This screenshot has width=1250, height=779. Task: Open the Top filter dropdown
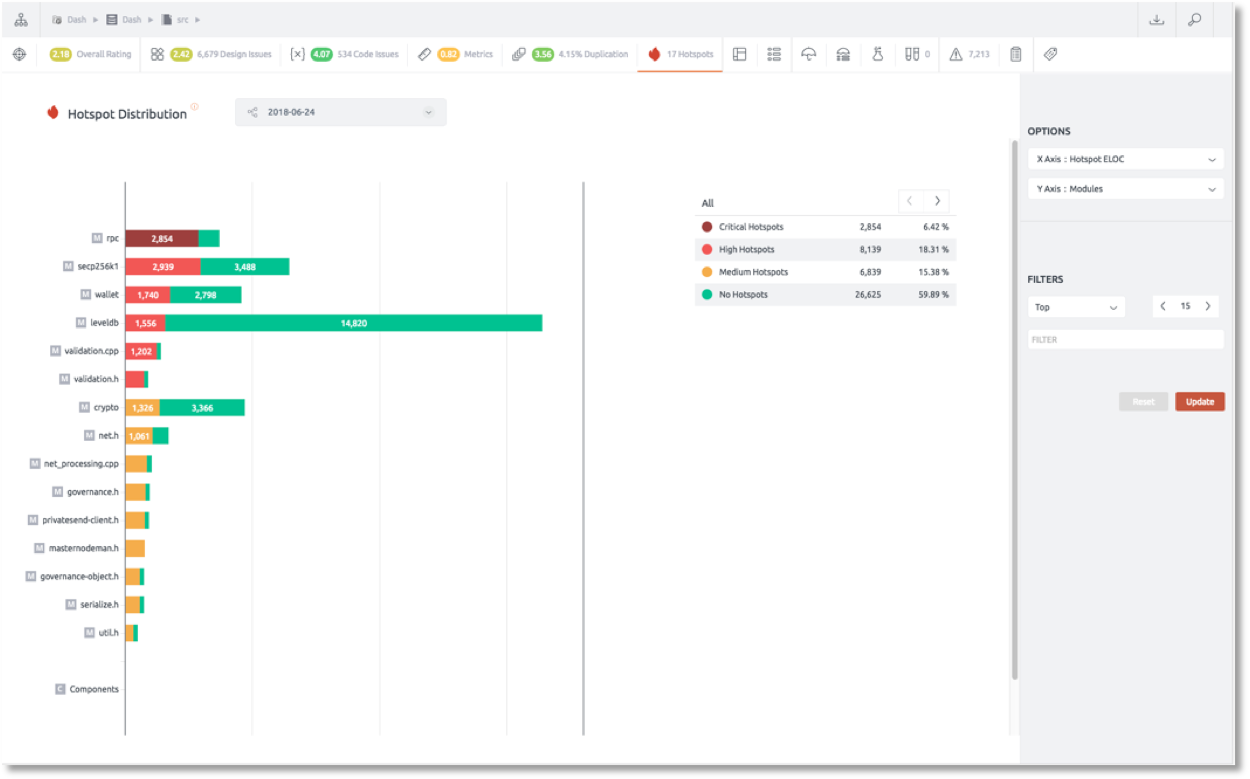coord(1076,307)
